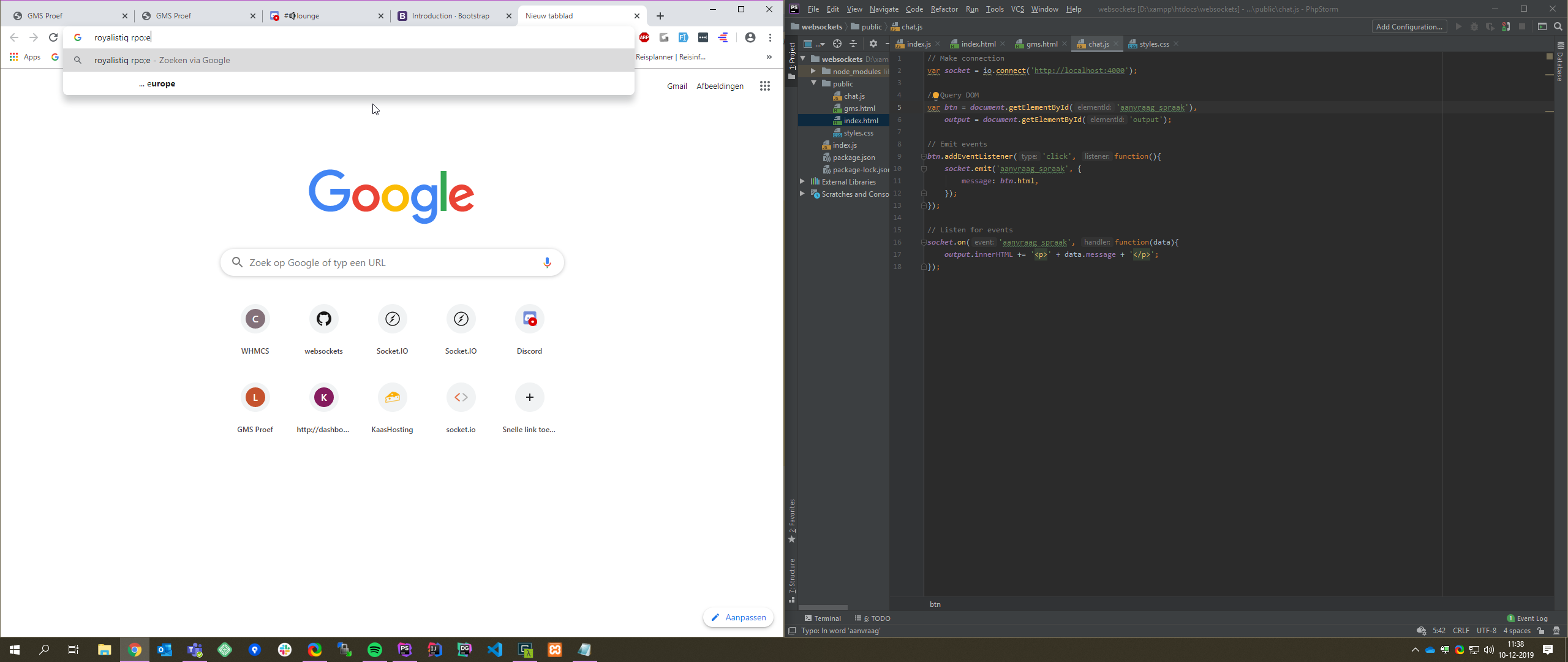Click the collapse all icon in Project panel
The width and height of the screenshot is (1568, 662).
[853, 44]
